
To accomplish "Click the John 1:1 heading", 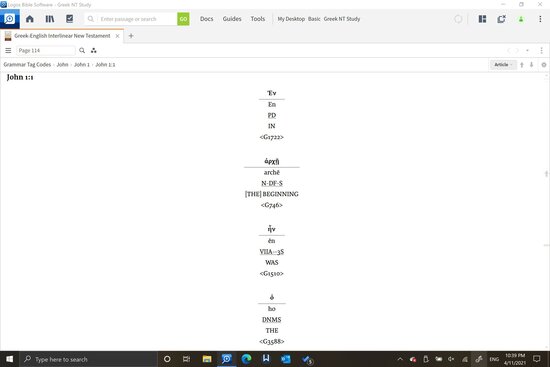I will [x=20, y=77].
